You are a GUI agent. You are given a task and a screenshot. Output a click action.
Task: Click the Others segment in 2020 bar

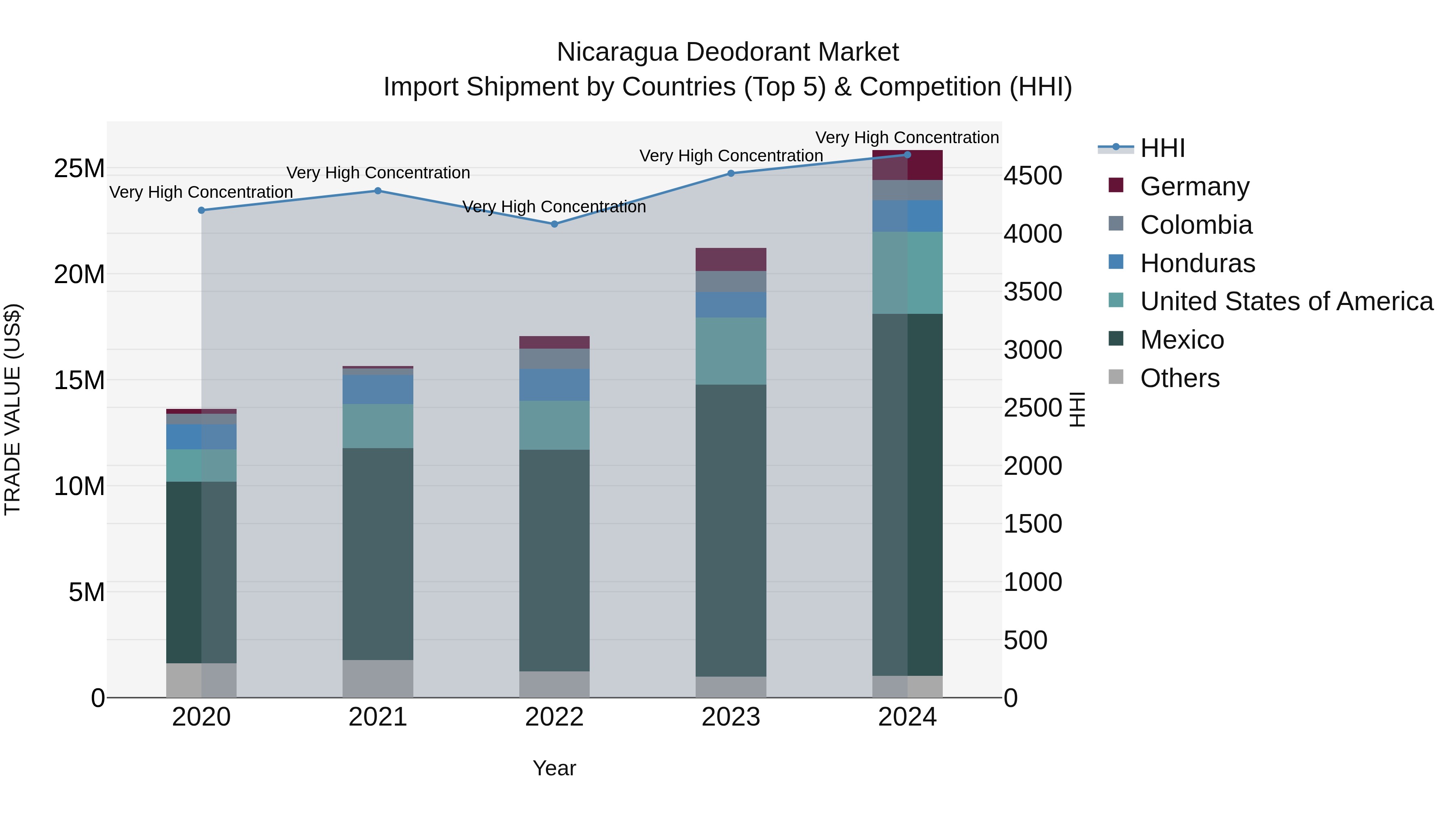[x=201, y=681]
